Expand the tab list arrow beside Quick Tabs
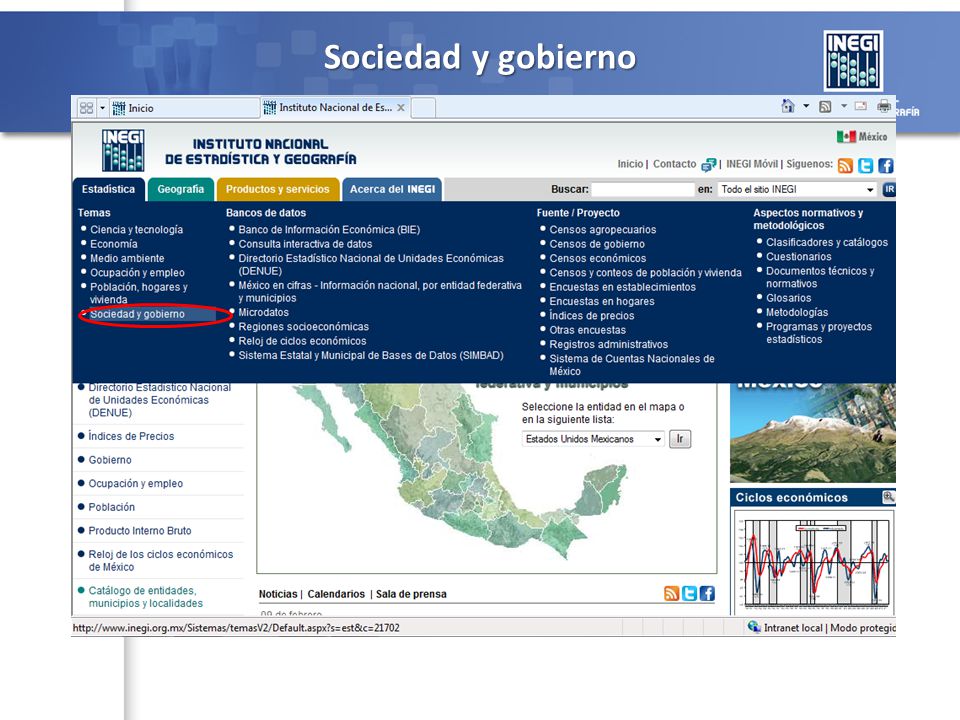Screen dimensions: 960x720 point(102,108)
